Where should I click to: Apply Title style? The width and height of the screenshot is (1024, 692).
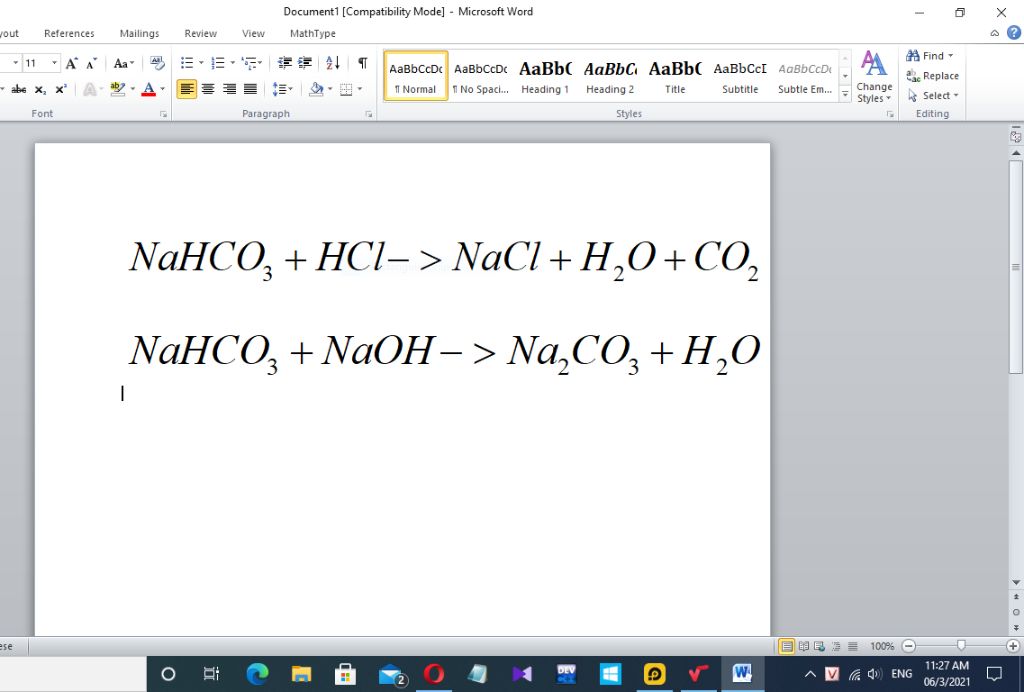click(x=675, y=76)
